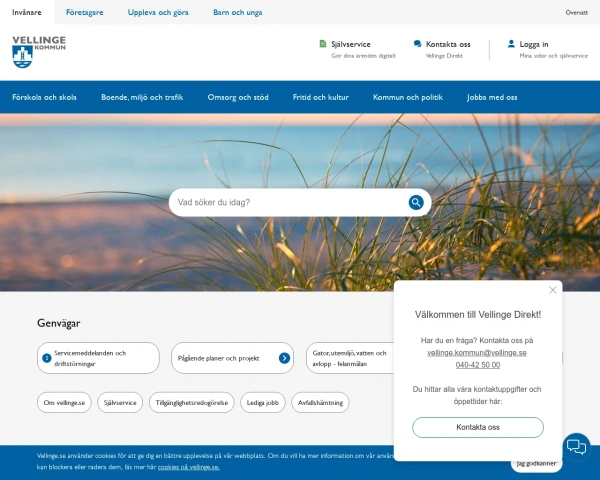Open the Fritid och kultur menu
This screenshot has width=600, height=480.
tap(321, 97)
